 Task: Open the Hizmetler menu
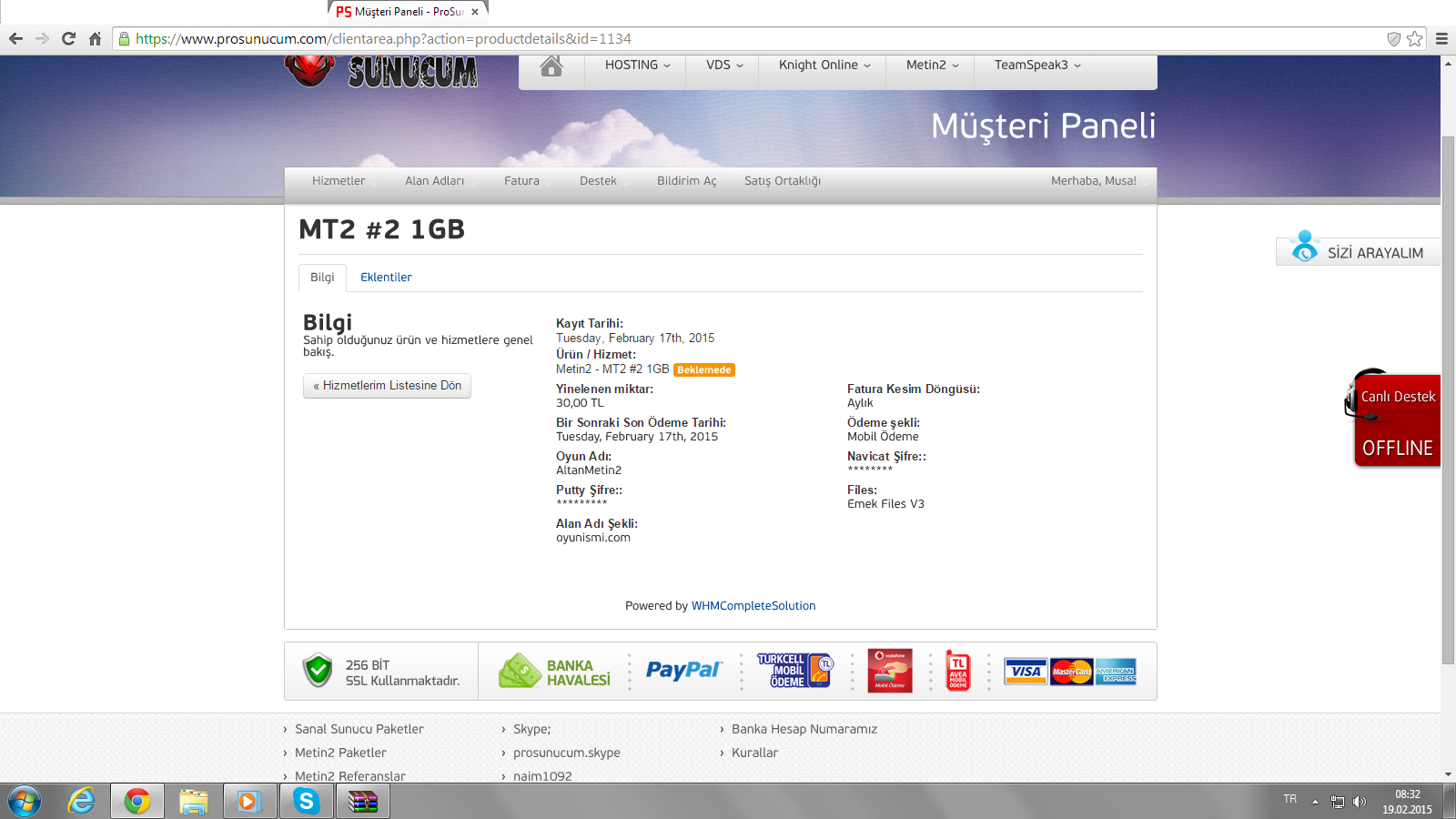coord(339,181)
